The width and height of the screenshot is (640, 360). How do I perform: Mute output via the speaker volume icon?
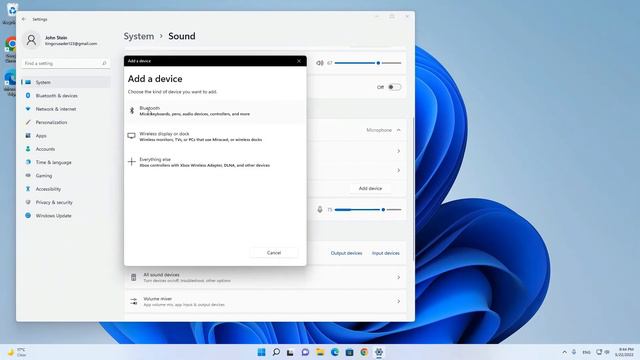click(x=320, y=63)
